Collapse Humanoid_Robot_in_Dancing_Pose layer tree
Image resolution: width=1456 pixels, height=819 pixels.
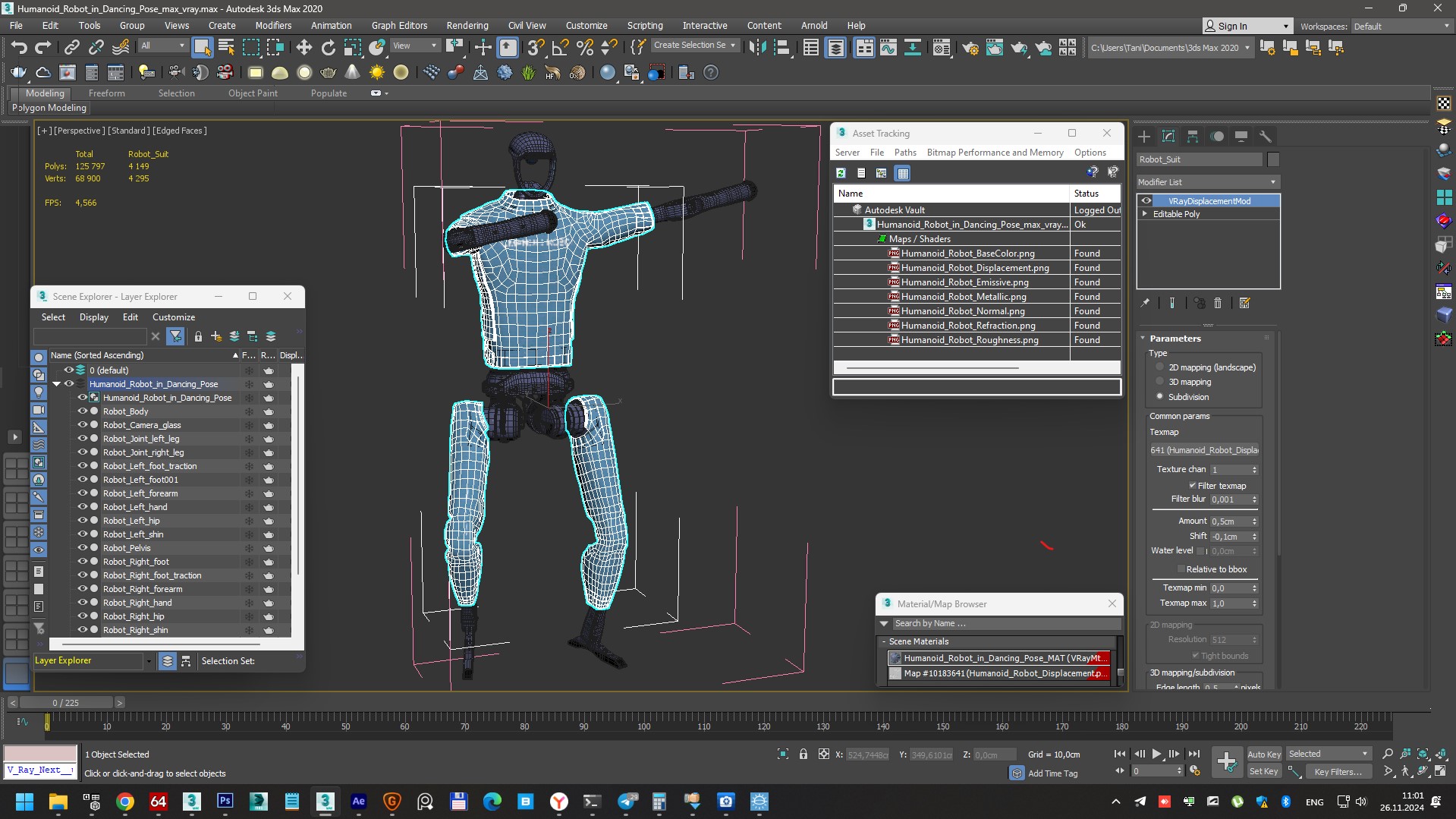(x=56, y=384)
